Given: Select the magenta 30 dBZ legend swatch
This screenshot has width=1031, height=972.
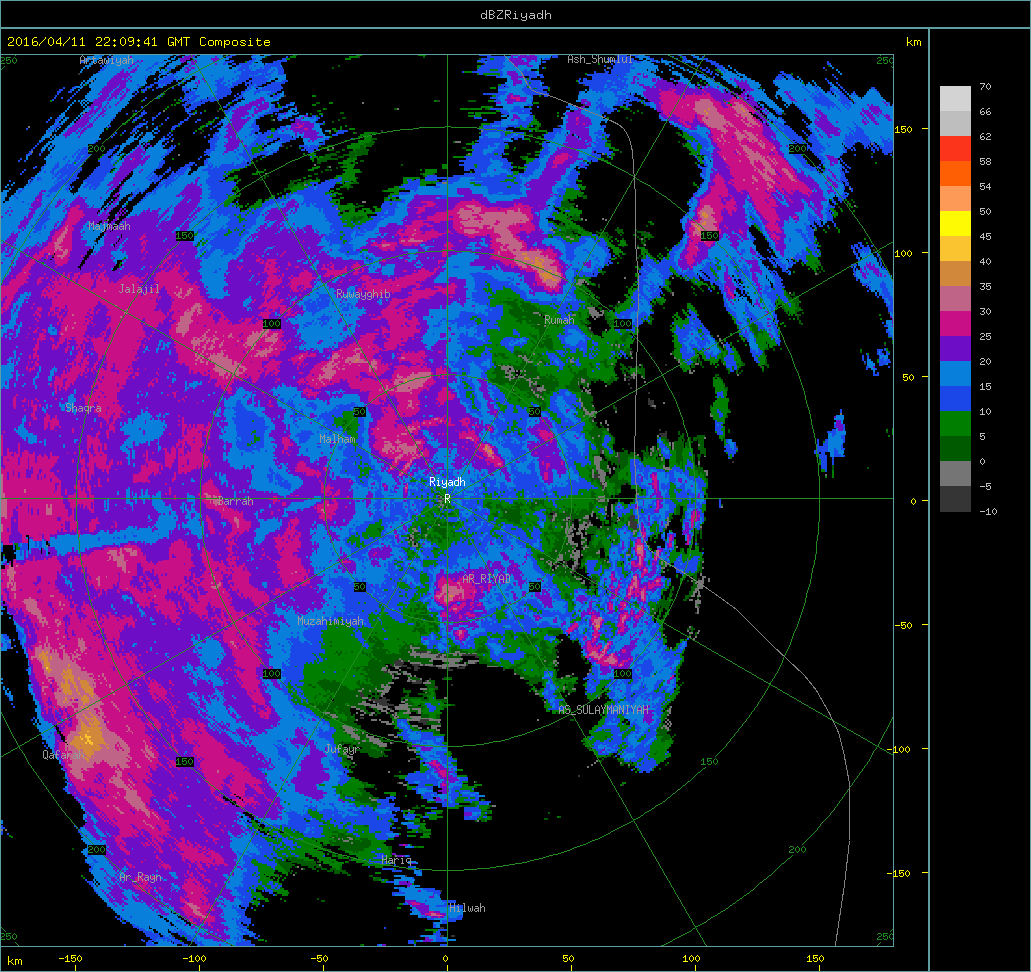Looking at the screenshot, I should click(x=955, y=323).
